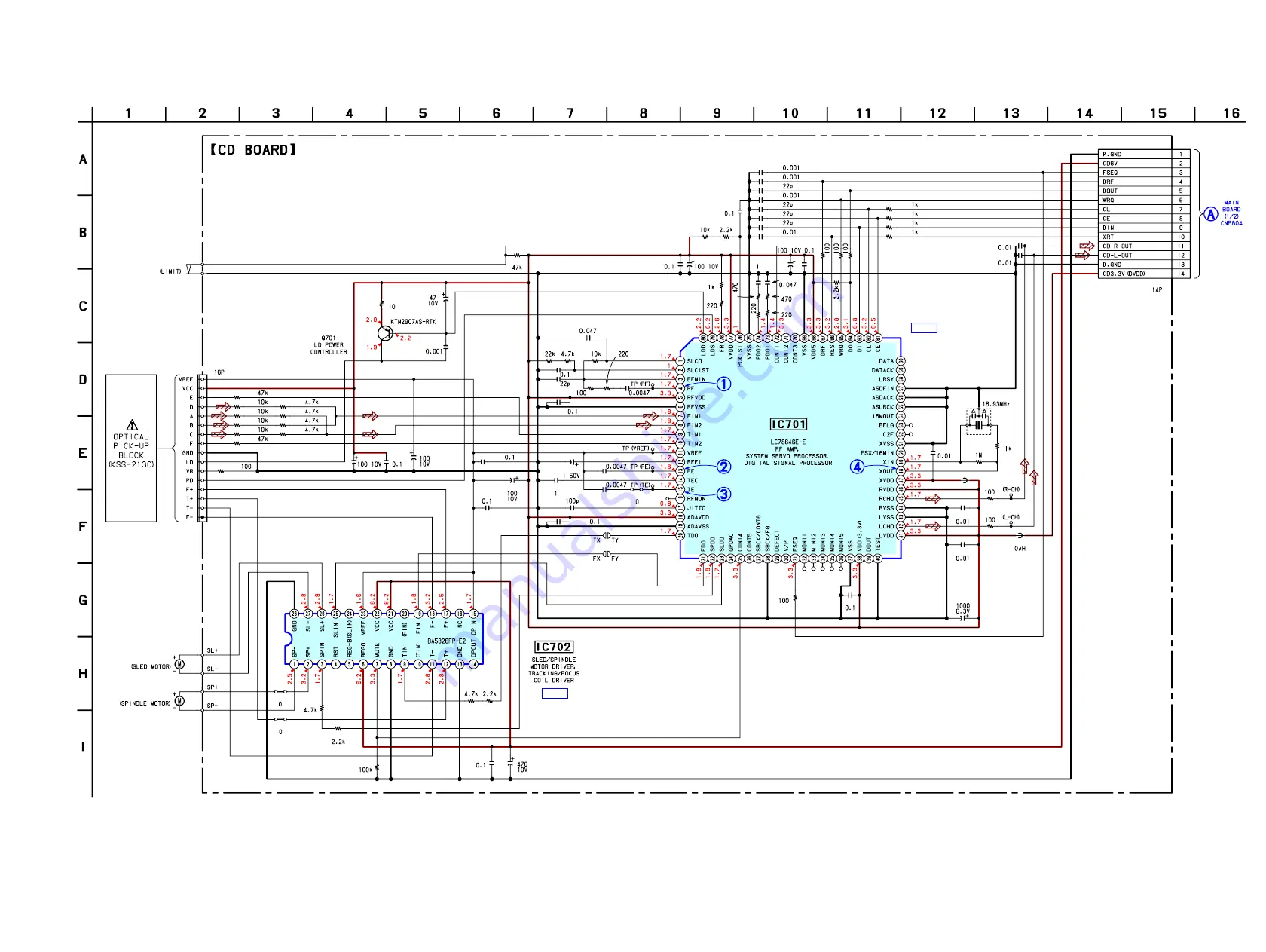Click the small blue rectangle above IC701's DATA pin
Screen dimensions: 1266x952
point(924,328)
